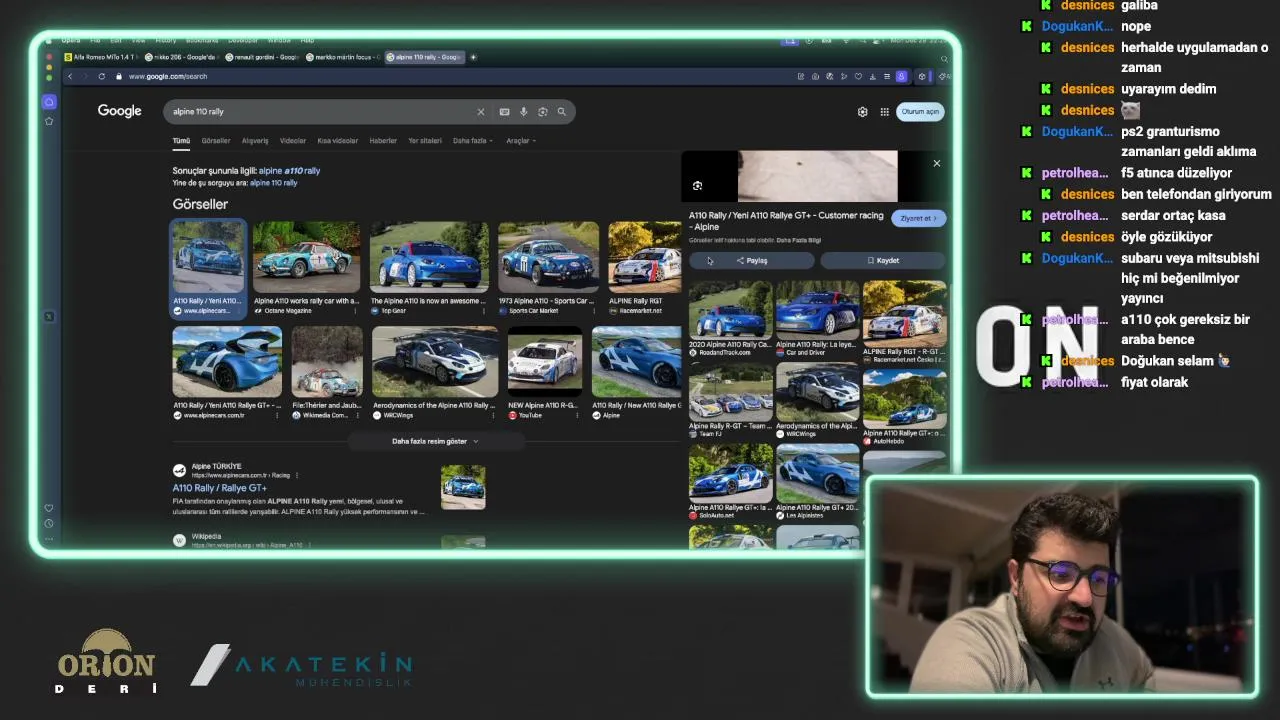Open the Wikimedia Thérier and Jaub thumbnail
The image size is (1280, 720).
point(327,362)
